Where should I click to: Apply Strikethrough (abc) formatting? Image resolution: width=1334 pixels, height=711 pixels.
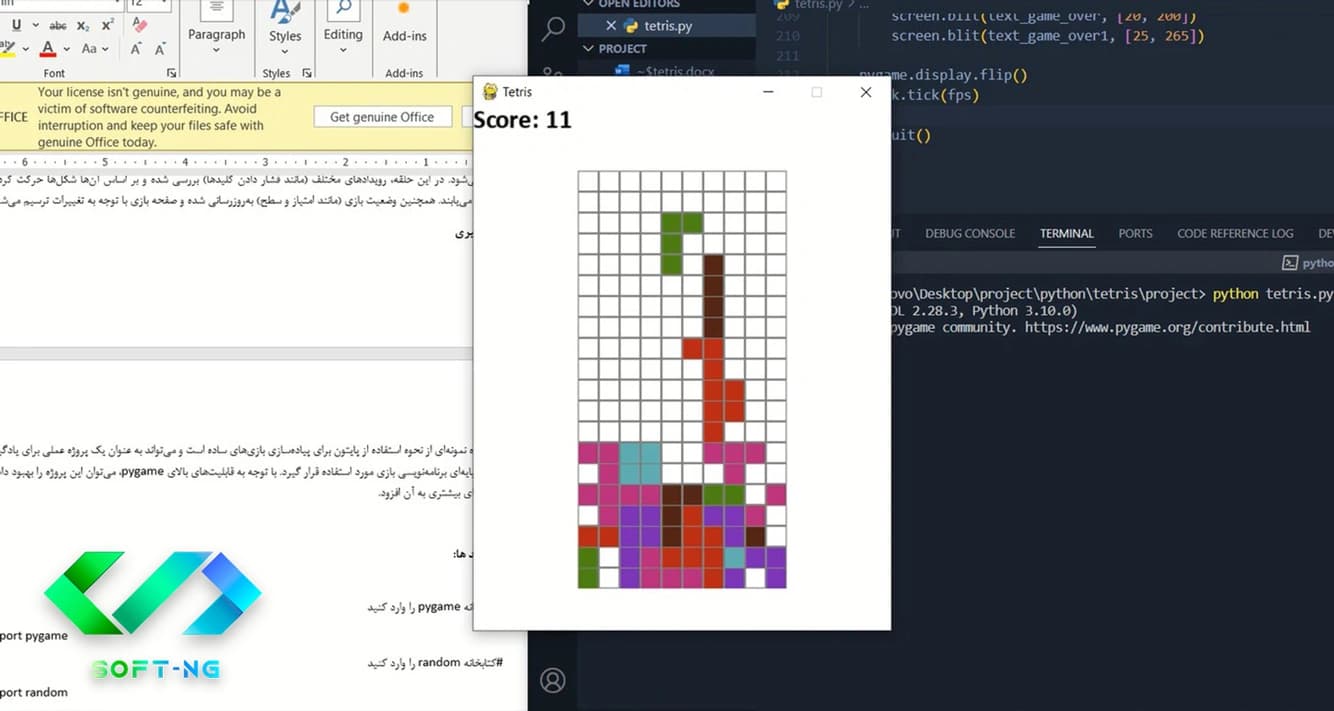pyautogui.click(x=58, y=24)
